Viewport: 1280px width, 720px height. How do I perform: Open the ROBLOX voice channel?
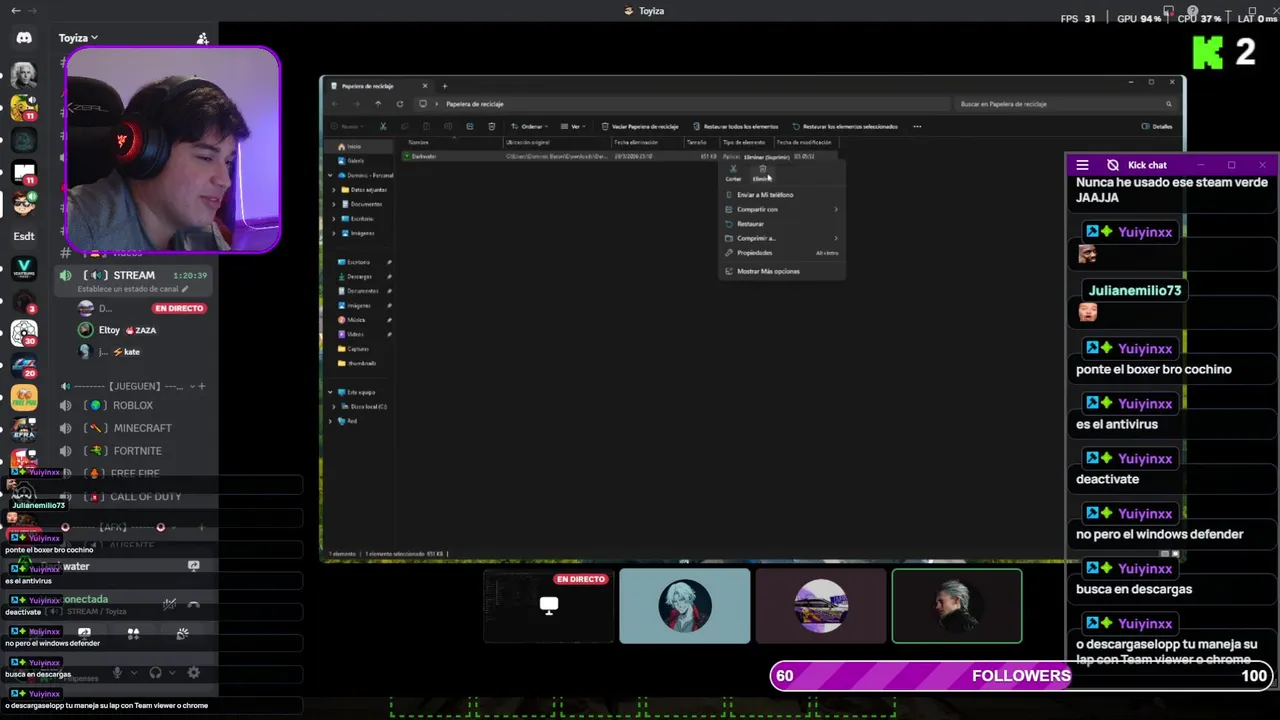[x=133, y=406]
